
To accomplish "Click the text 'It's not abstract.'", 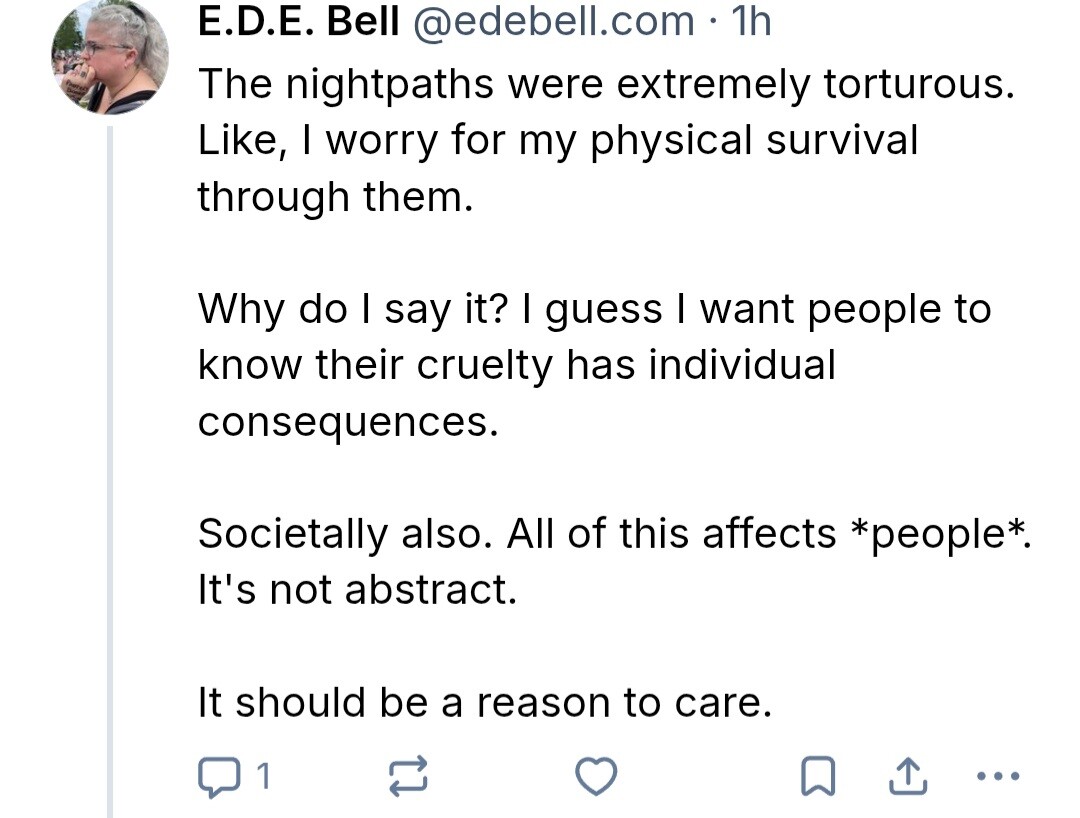I will coord(357,590).
